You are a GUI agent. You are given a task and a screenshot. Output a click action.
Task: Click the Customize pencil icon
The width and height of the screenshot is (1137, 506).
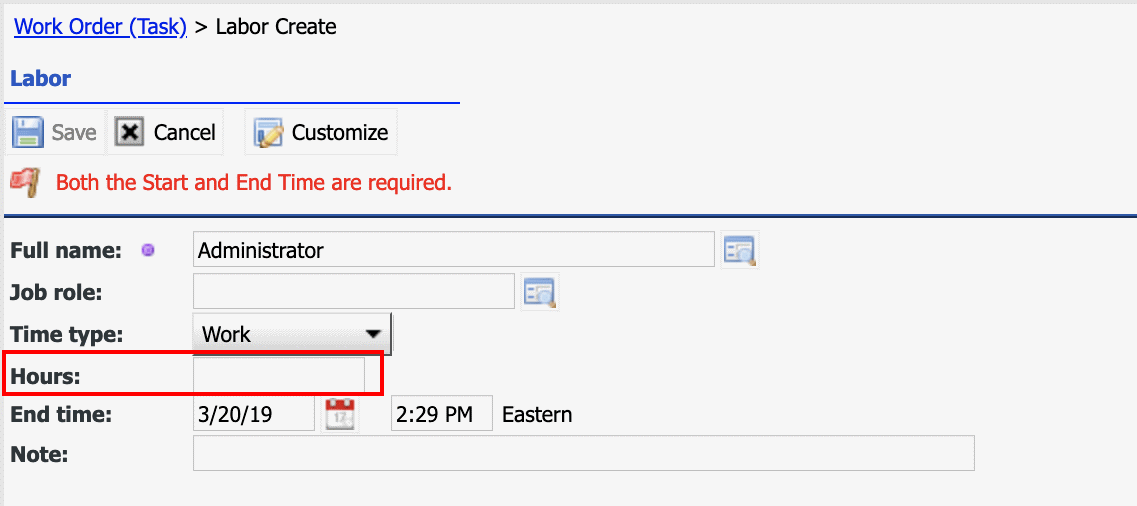click(268, 133)
